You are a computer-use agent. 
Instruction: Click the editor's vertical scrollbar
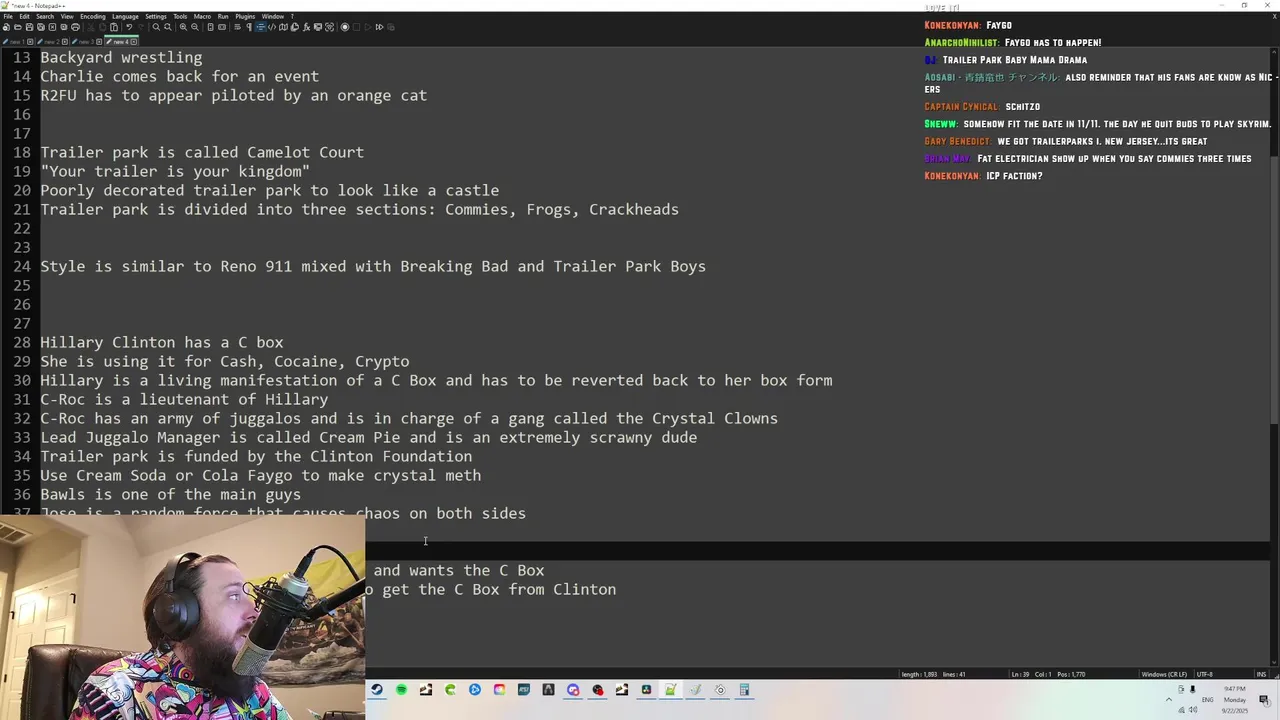click(x=1274, y=290)
